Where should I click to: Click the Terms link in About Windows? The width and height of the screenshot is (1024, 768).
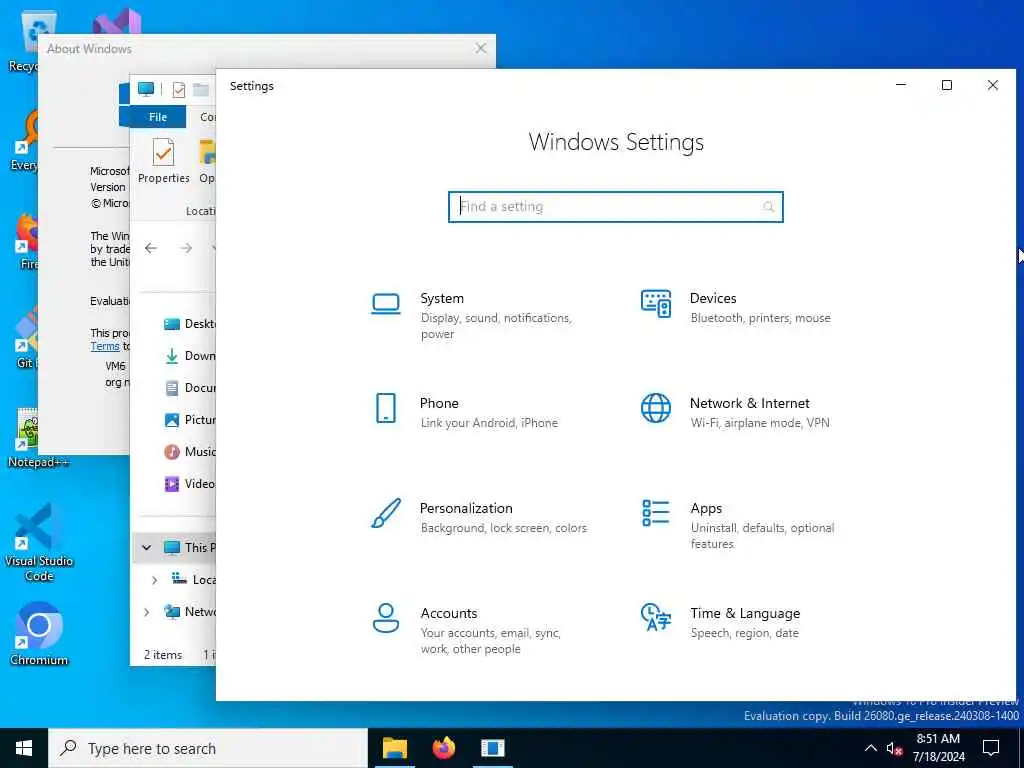(x=104, y=346)
